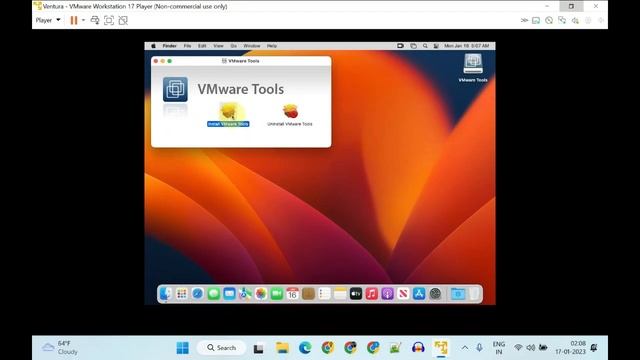This screenshot has height=360, width=640.
Task: Open Control Center in macOS menu bar
Action: pyautogui.click(x=436, y=46)
